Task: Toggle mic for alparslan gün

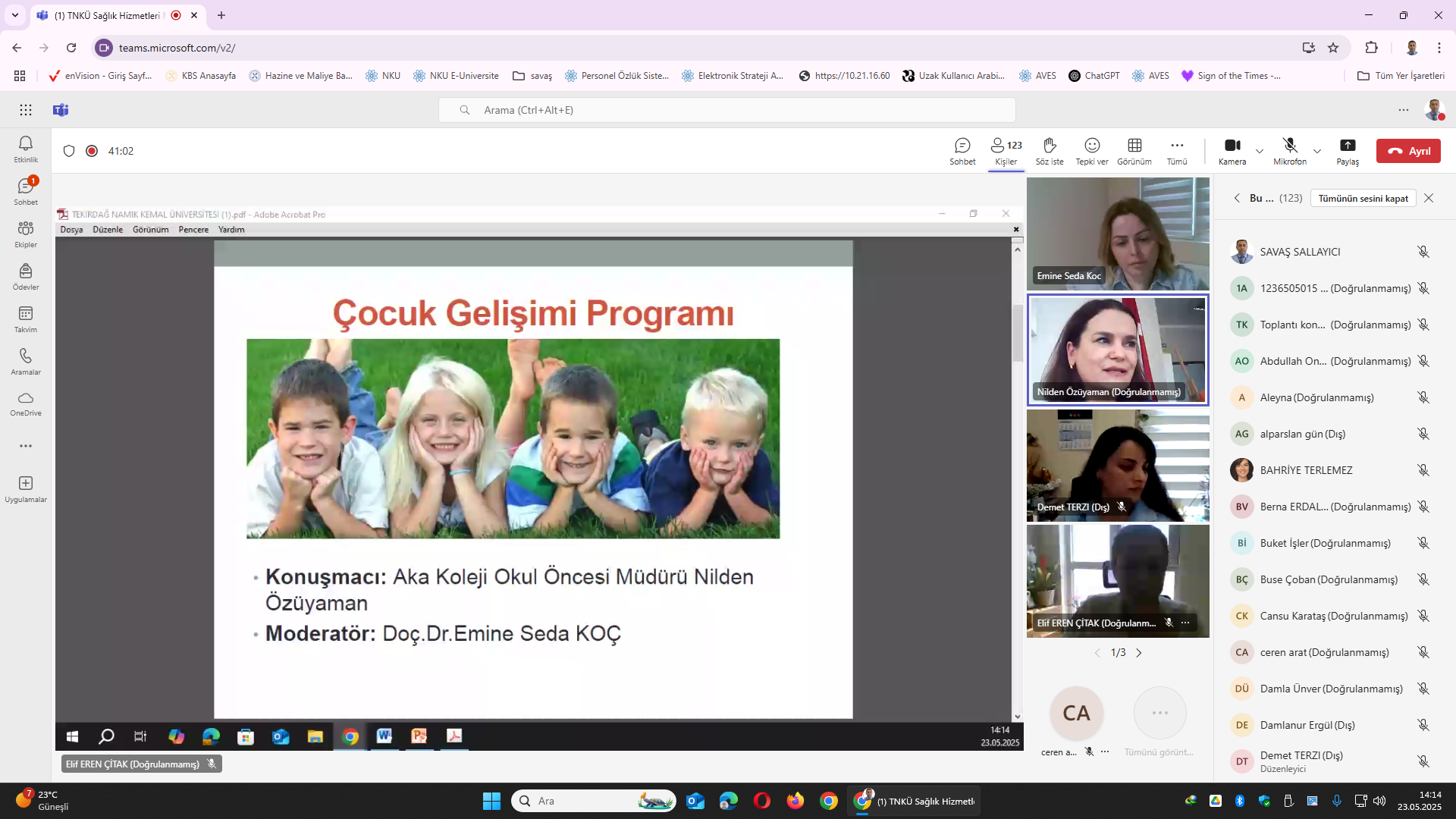Action: [1423, 434]
